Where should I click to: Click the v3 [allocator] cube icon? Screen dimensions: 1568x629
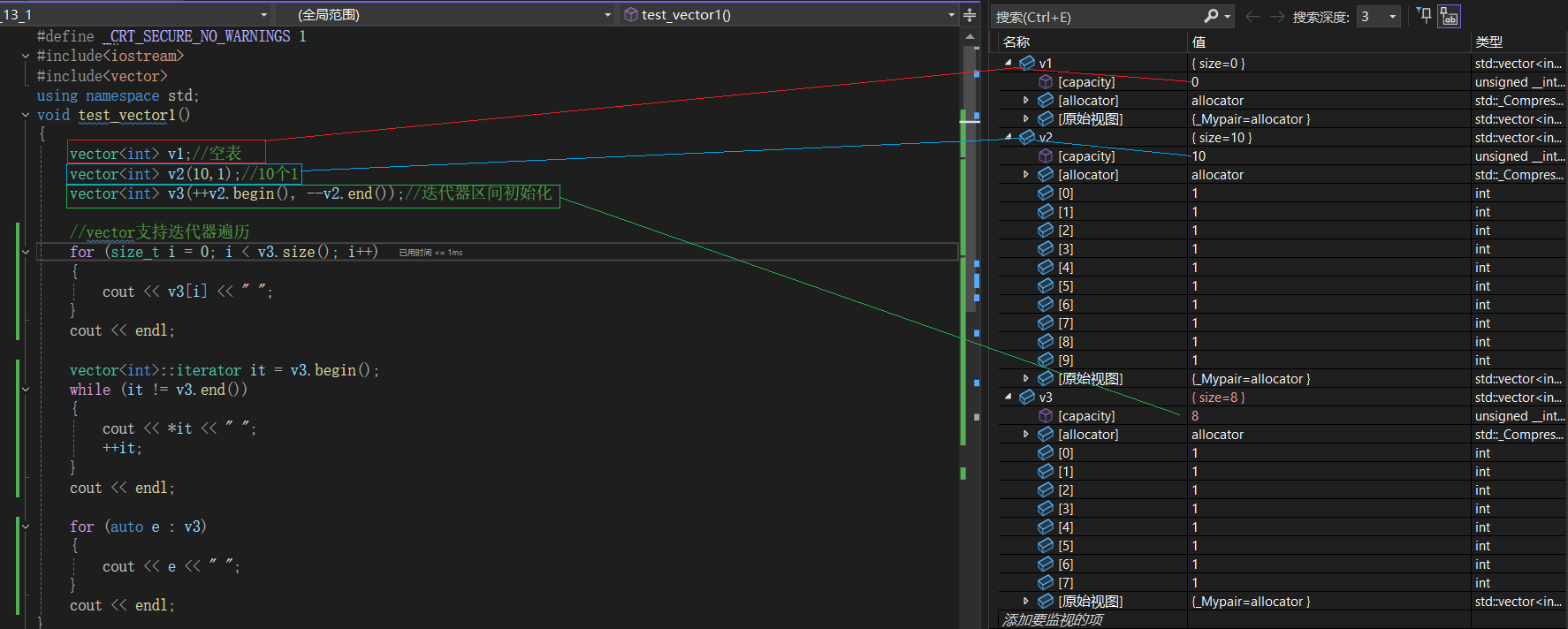pos(1046,434)
